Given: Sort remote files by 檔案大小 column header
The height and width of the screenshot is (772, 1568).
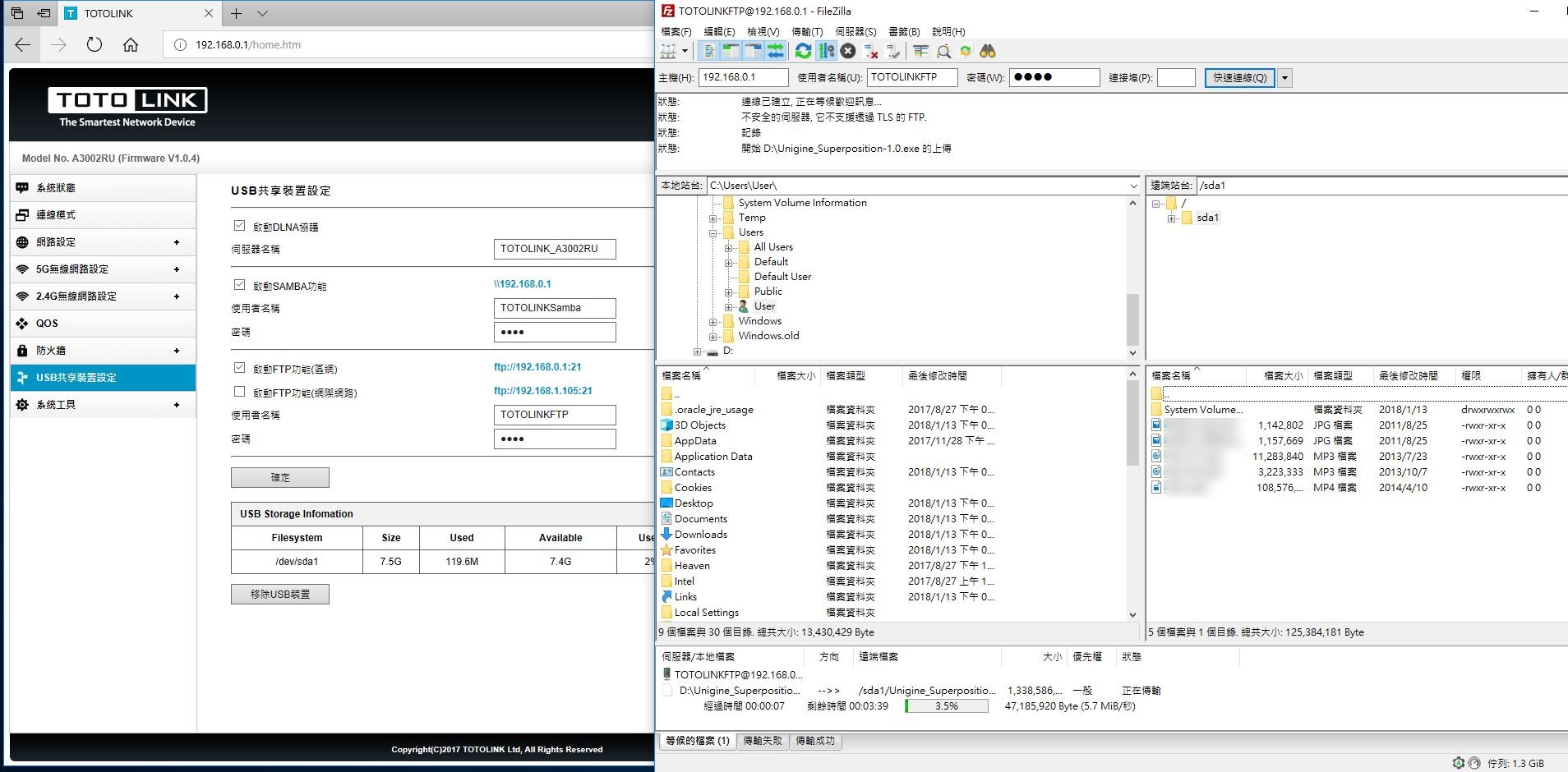Looking at the screenshot, I should tap(1283, 375).
